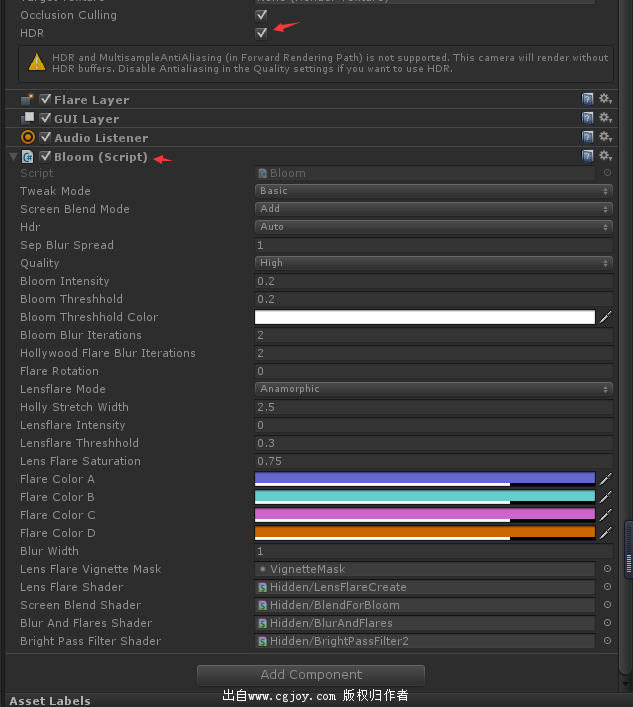
Task: Select the Hidden/BlendForBloom shader field
Action: 425,605
